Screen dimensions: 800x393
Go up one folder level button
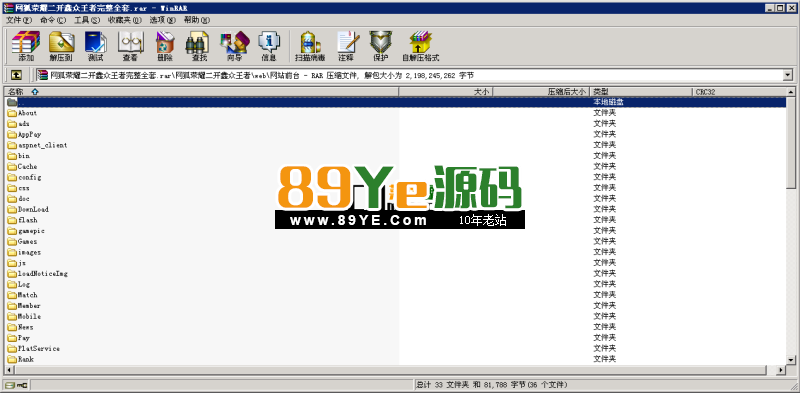pos(16,76)
